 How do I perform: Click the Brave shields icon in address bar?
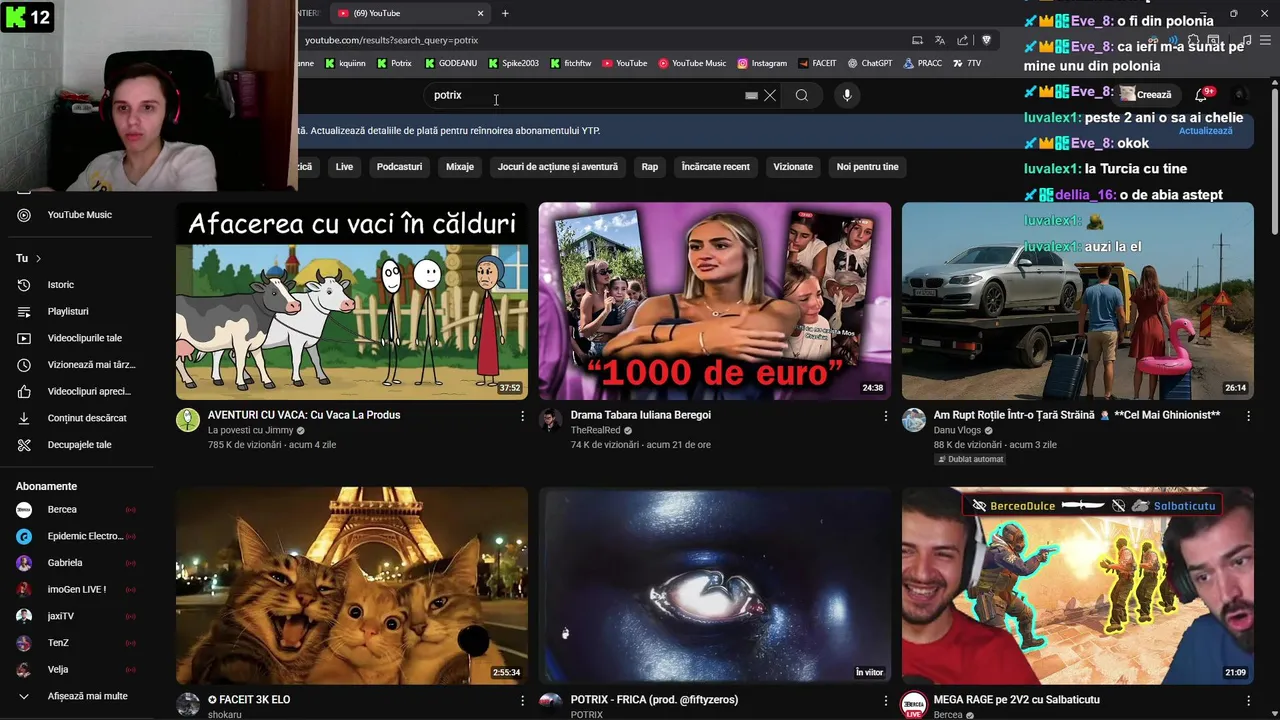click(x=986, y=40)
